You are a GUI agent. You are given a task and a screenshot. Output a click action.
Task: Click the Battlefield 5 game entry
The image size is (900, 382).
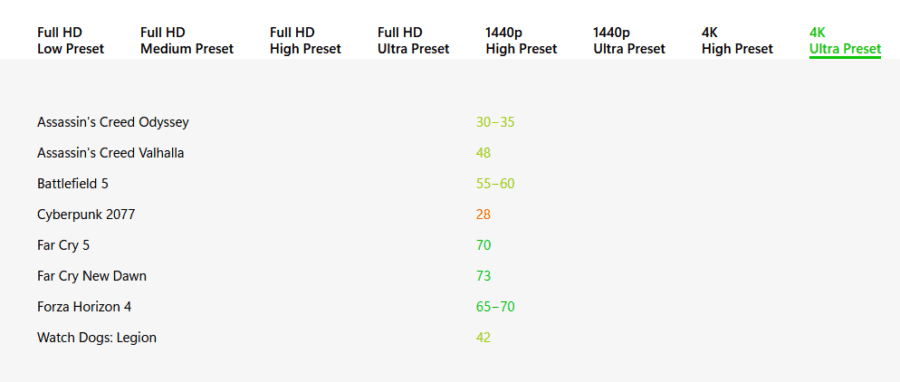pyautogui.click(x=73, y=184)
